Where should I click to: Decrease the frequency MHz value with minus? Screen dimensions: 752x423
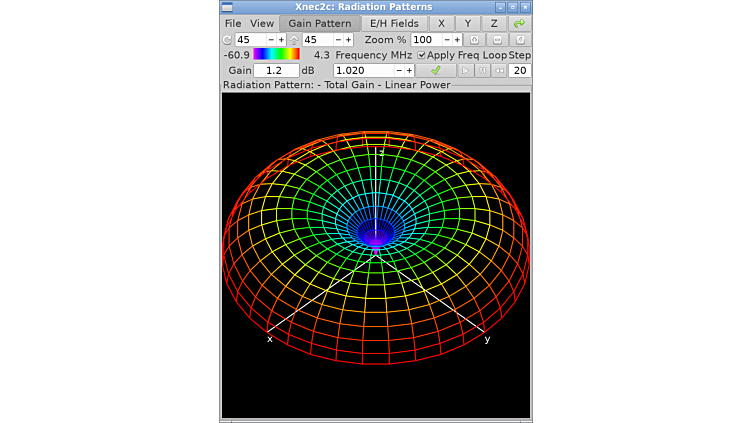coord(399,71)
